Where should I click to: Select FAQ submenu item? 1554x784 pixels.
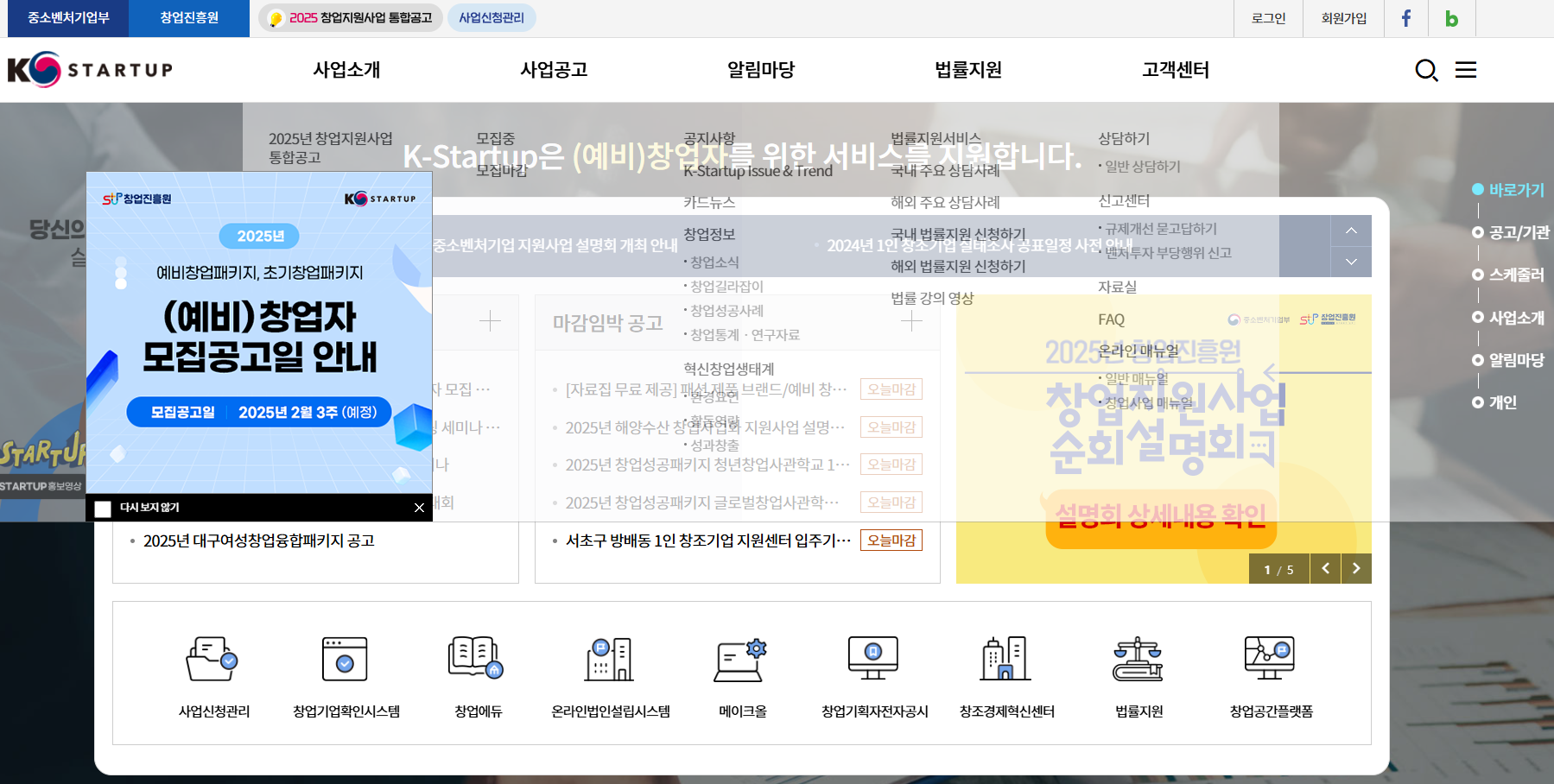coord(1111,319)
